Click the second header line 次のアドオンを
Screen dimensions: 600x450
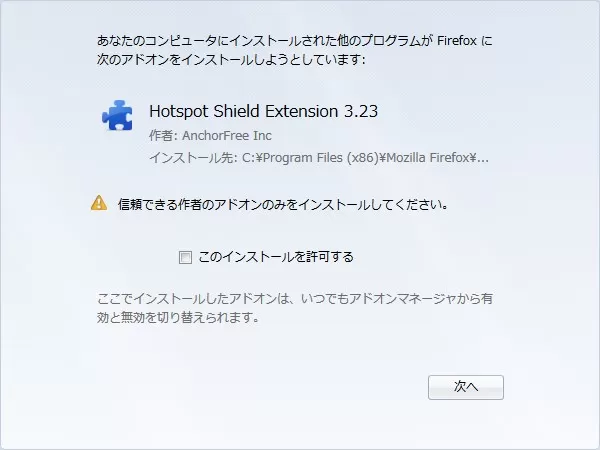231,59
